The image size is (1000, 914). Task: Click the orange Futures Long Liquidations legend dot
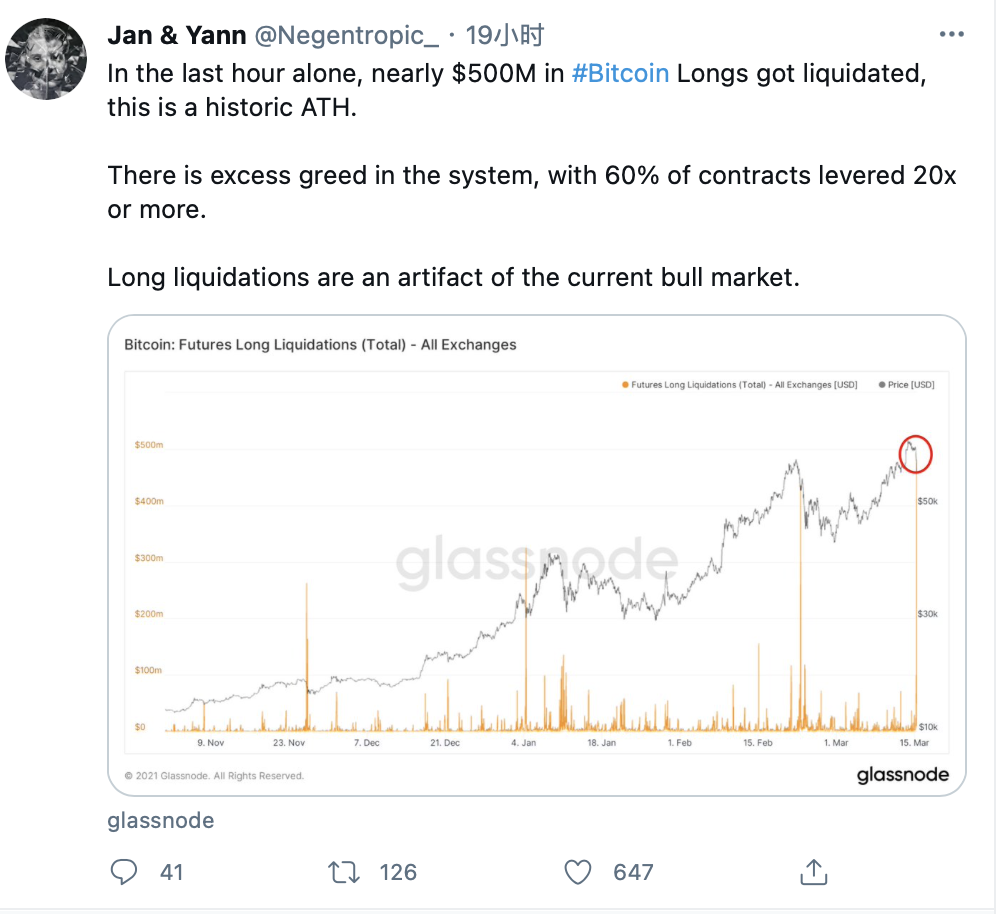(625, 384)
